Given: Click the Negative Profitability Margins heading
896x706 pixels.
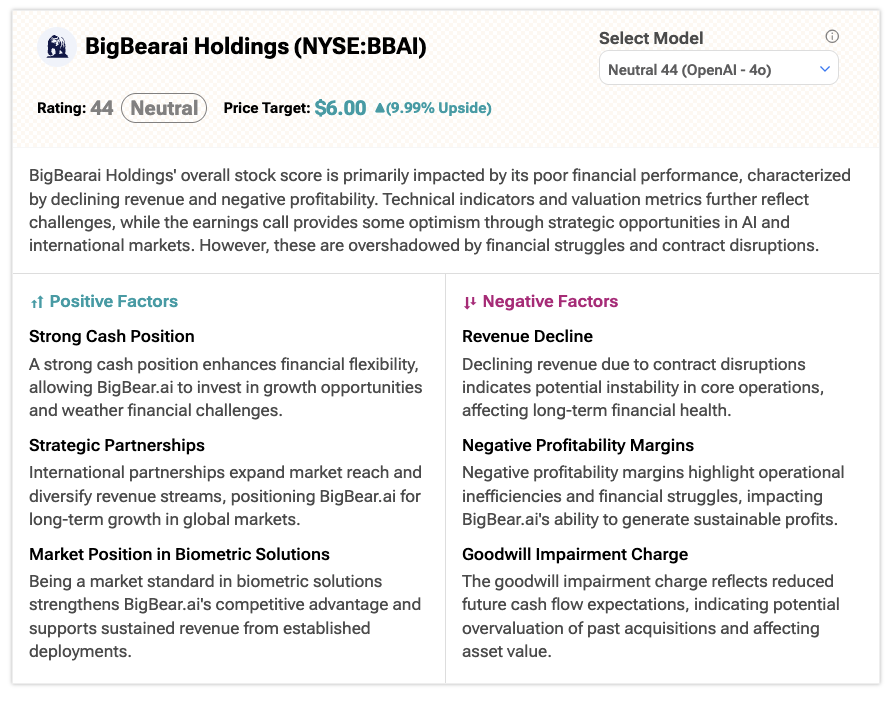Looking at the screenshot, I should click(578, 445).
